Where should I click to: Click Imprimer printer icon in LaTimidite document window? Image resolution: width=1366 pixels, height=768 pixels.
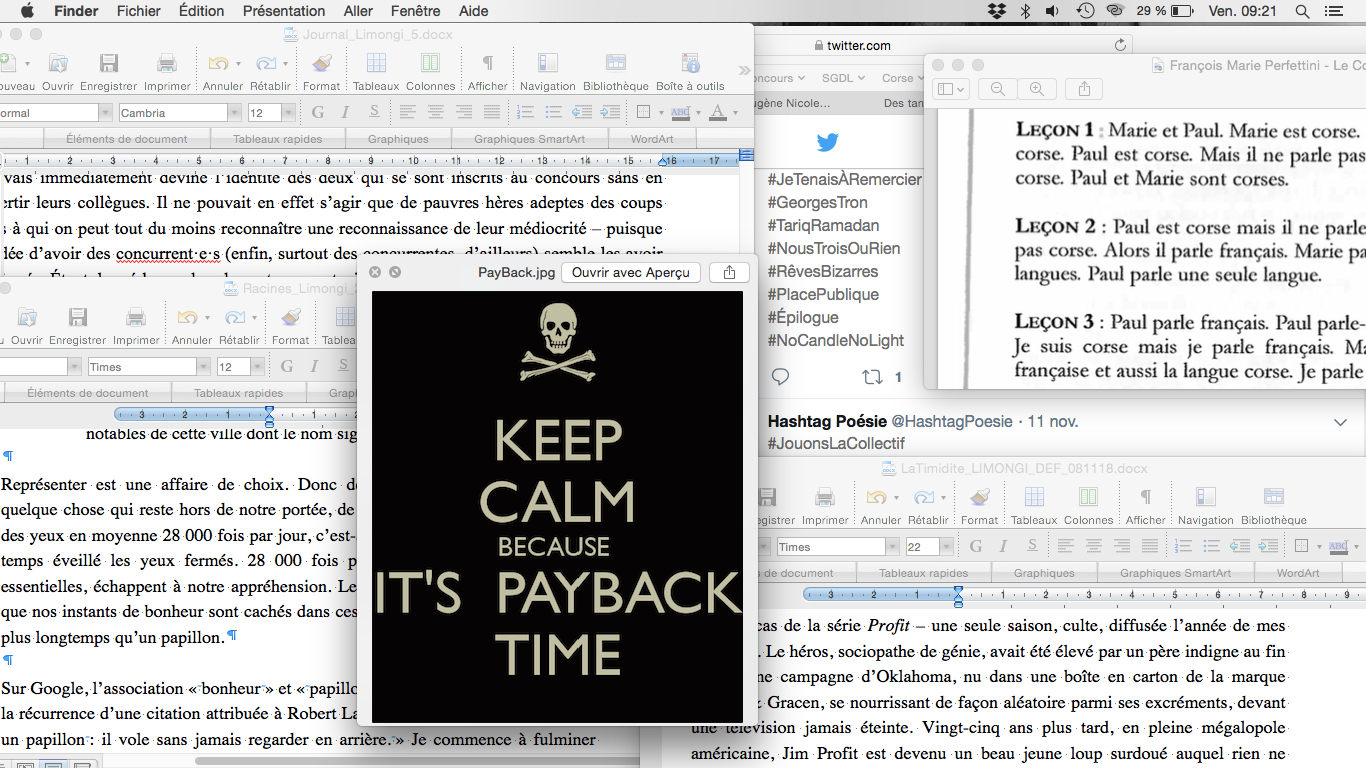825,499
